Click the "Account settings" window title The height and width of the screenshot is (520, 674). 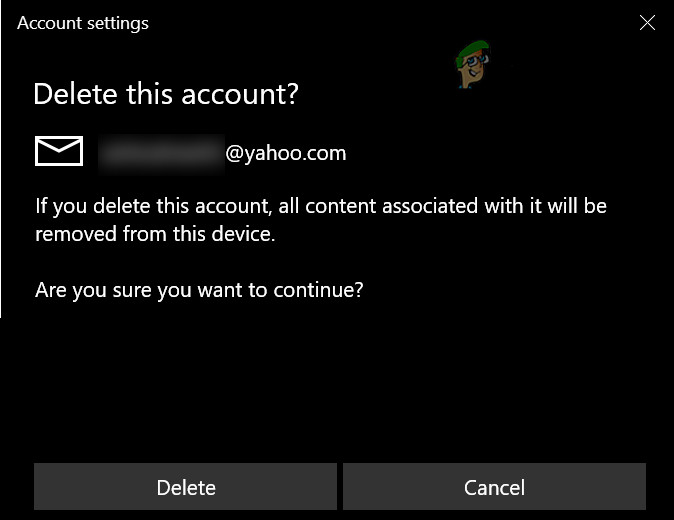pos(83,23)
